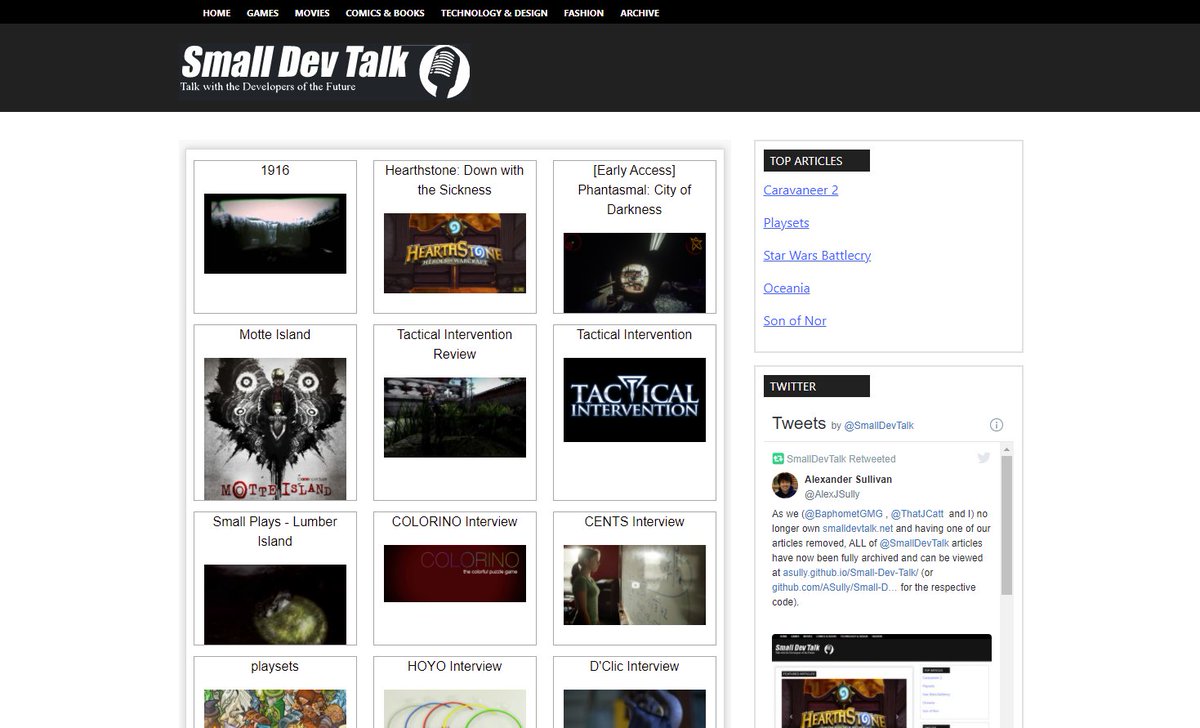Click the SmallDevTalk Retweeted label
This screenshot has height=728, width=1200.
click(841, 459)
